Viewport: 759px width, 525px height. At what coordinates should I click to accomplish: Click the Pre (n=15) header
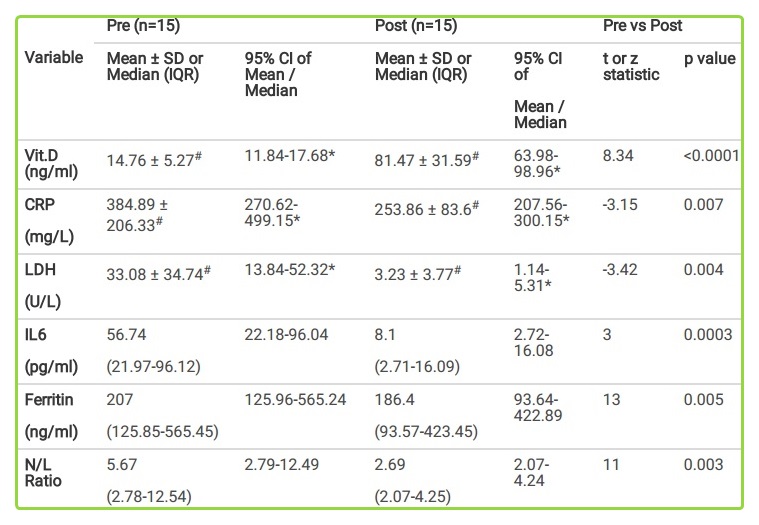(x=145, y=25)
